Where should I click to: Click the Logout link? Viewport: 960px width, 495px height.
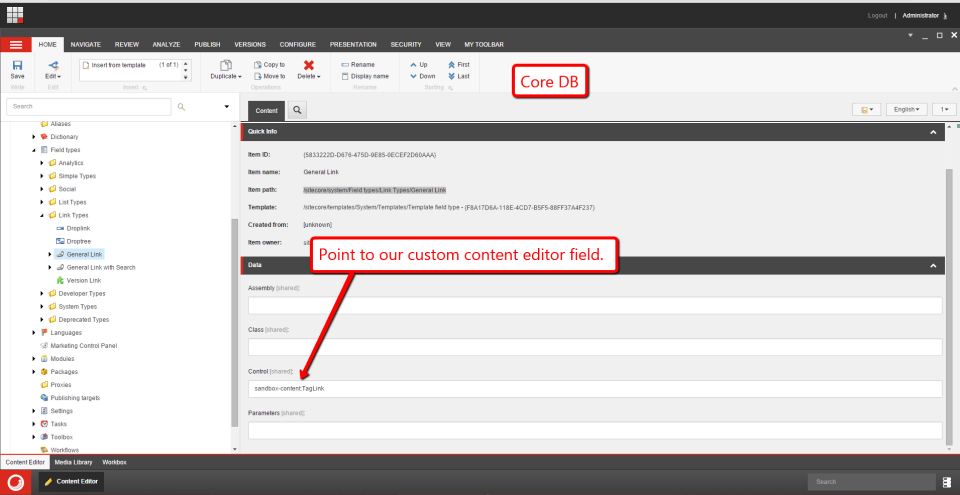point(877,15)
